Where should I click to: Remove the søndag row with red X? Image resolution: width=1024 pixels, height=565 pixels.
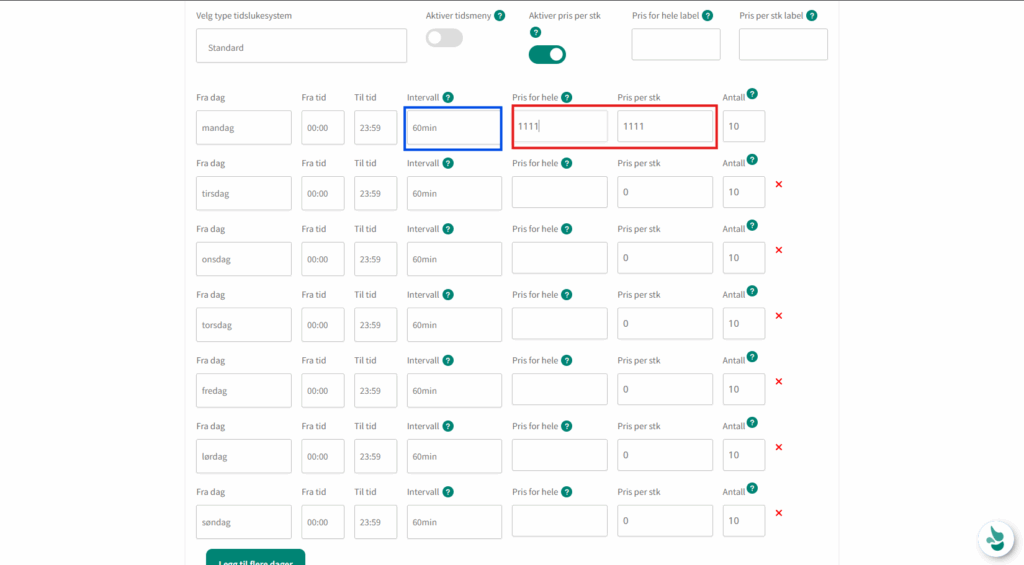tap(779, 513)
